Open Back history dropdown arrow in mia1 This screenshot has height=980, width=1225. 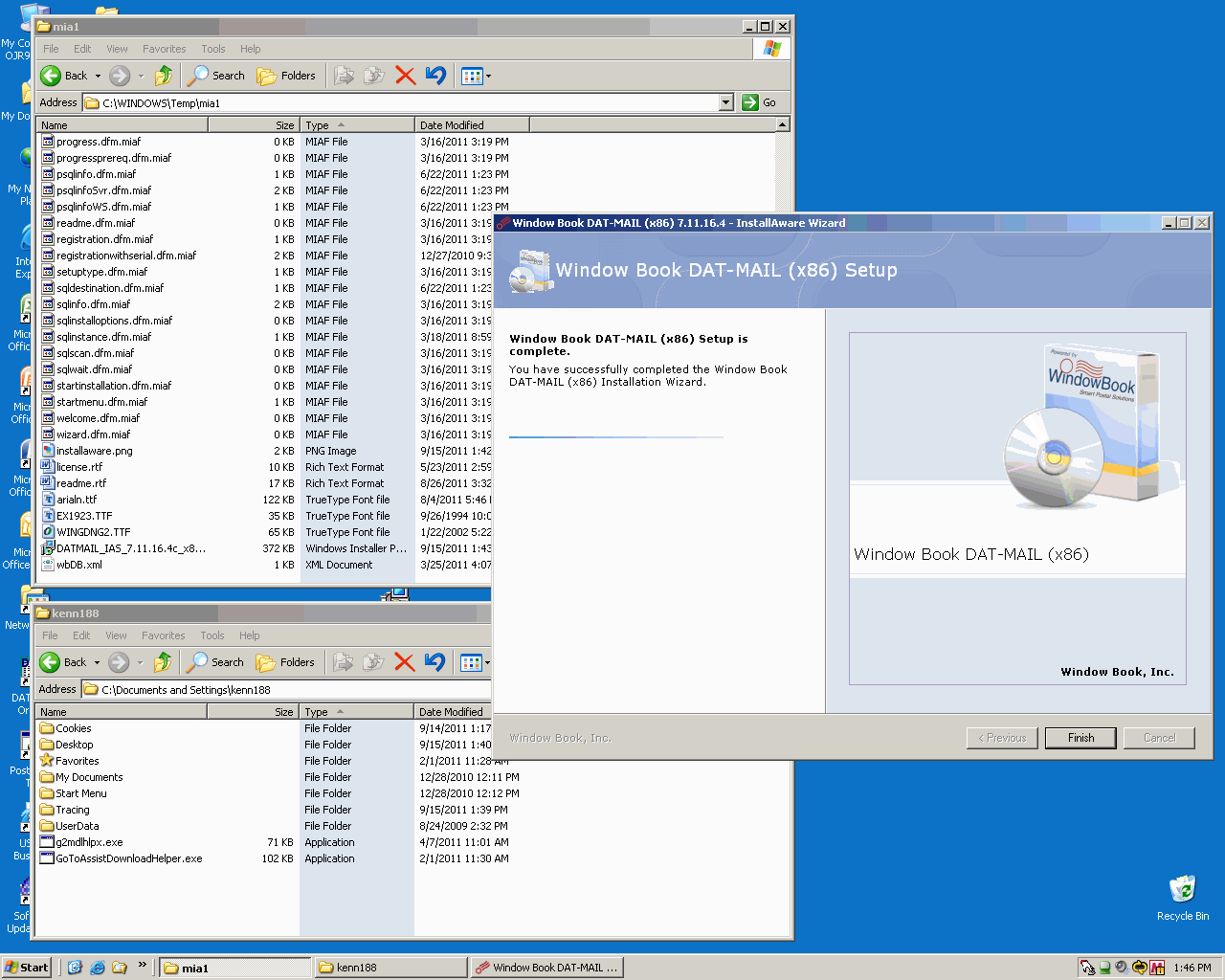click(98, 76)
